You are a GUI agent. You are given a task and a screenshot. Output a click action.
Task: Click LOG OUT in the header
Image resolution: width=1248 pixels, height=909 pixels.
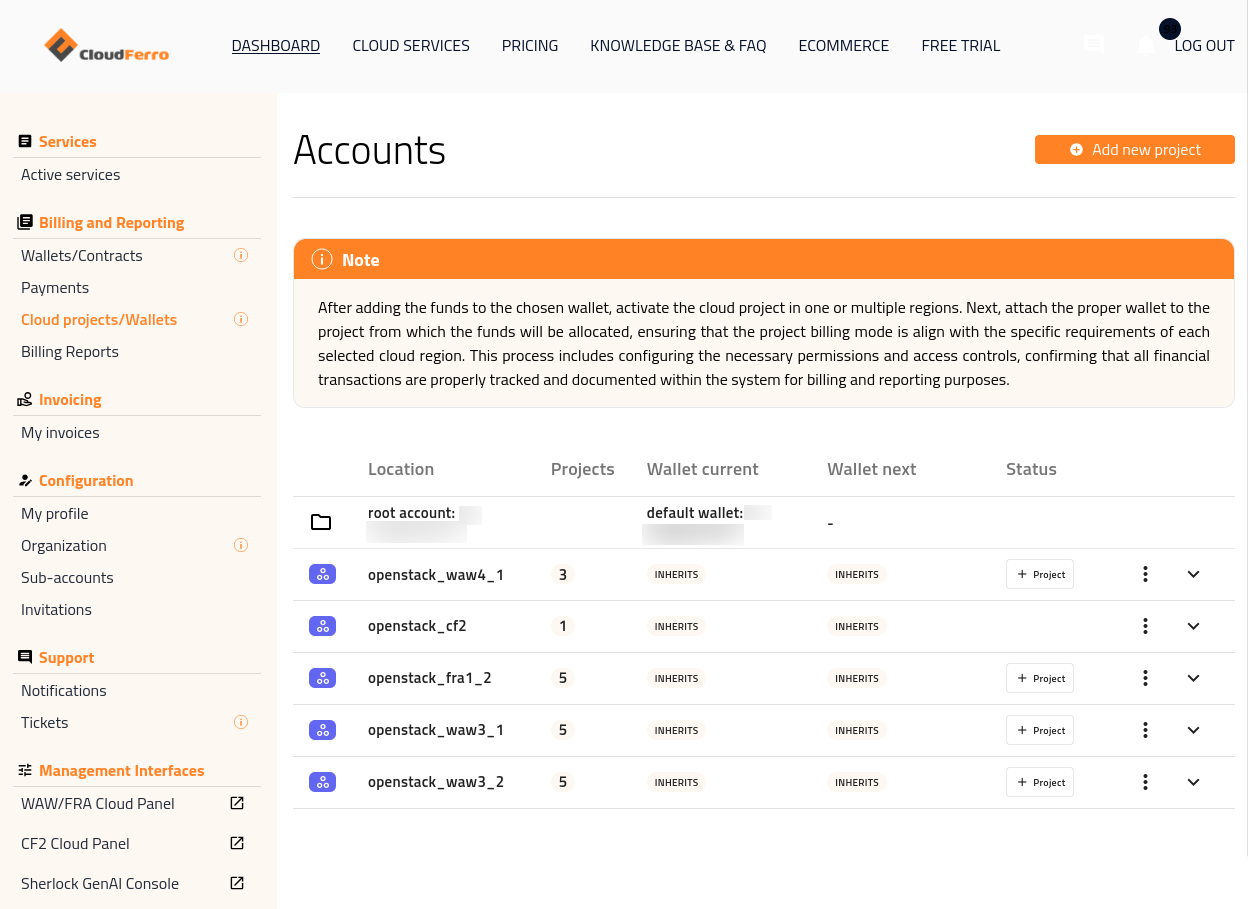[1204, 46]
